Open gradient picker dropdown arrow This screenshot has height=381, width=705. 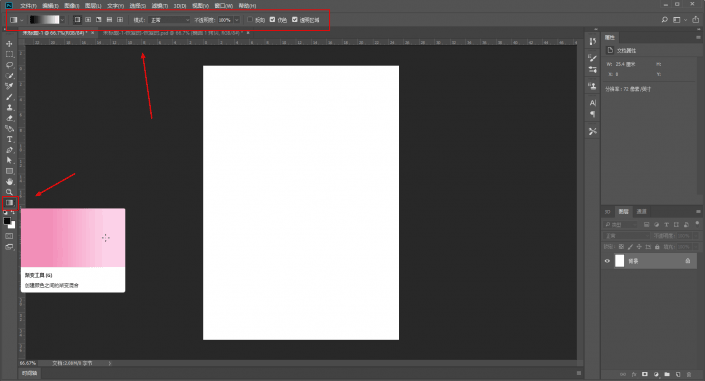[62, 20]
